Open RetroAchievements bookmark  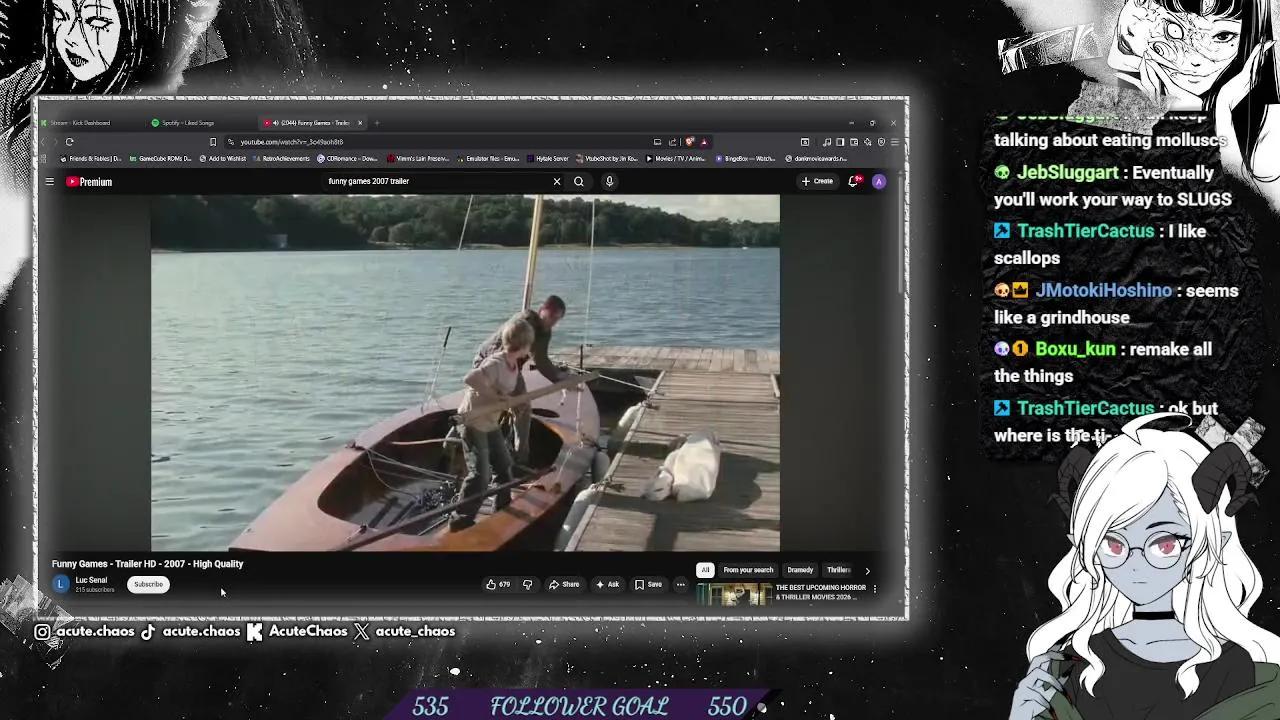[x=281, y=159]
